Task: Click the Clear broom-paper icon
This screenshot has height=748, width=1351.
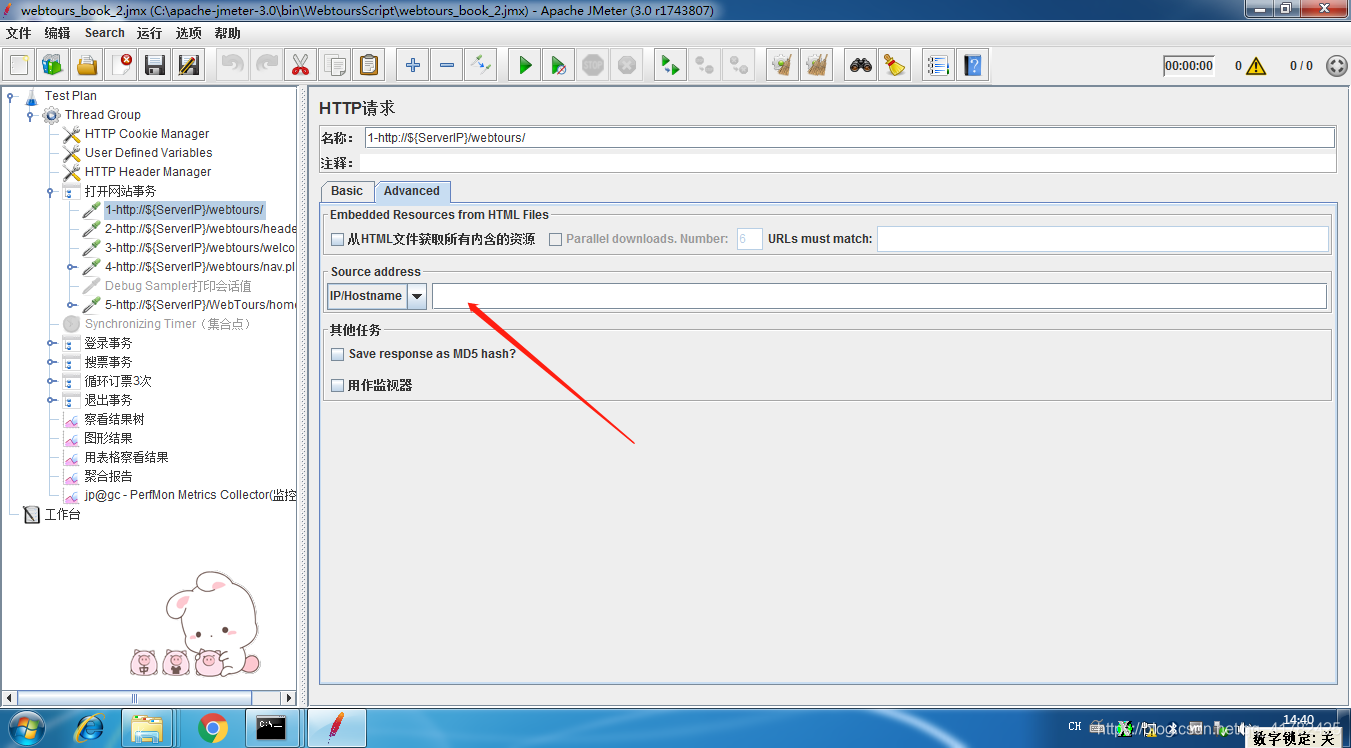Action: pyautogui.click(x=782, y=66)
